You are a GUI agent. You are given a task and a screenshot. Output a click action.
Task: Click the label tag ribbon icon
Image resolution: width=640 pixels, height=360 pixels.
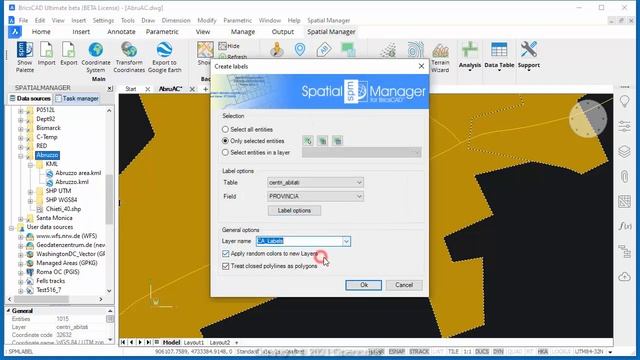[x=324, y=49]
